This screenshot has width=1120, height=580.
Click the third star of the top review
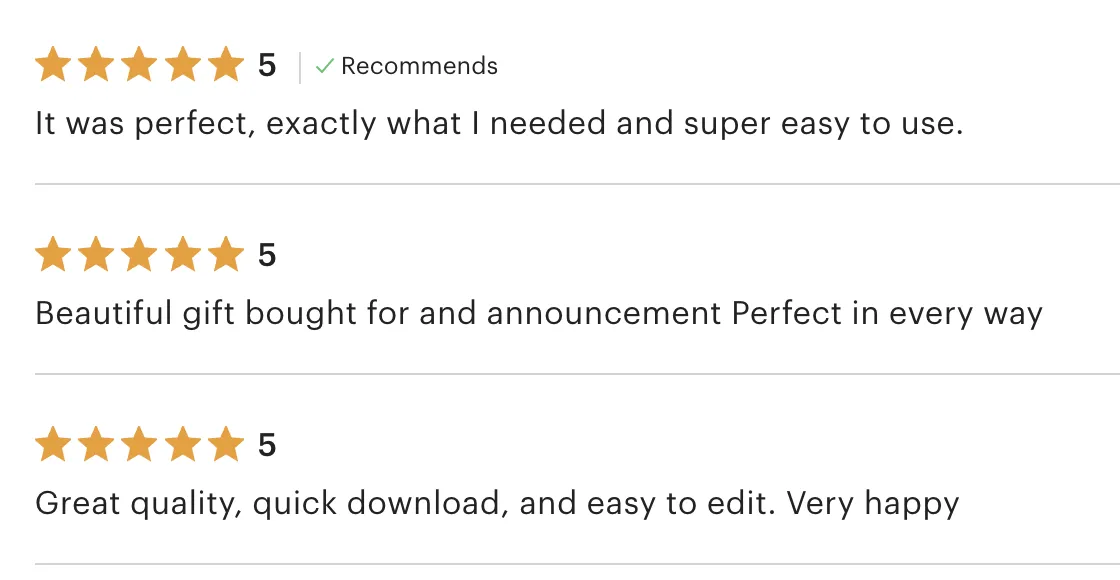(139, 64)
